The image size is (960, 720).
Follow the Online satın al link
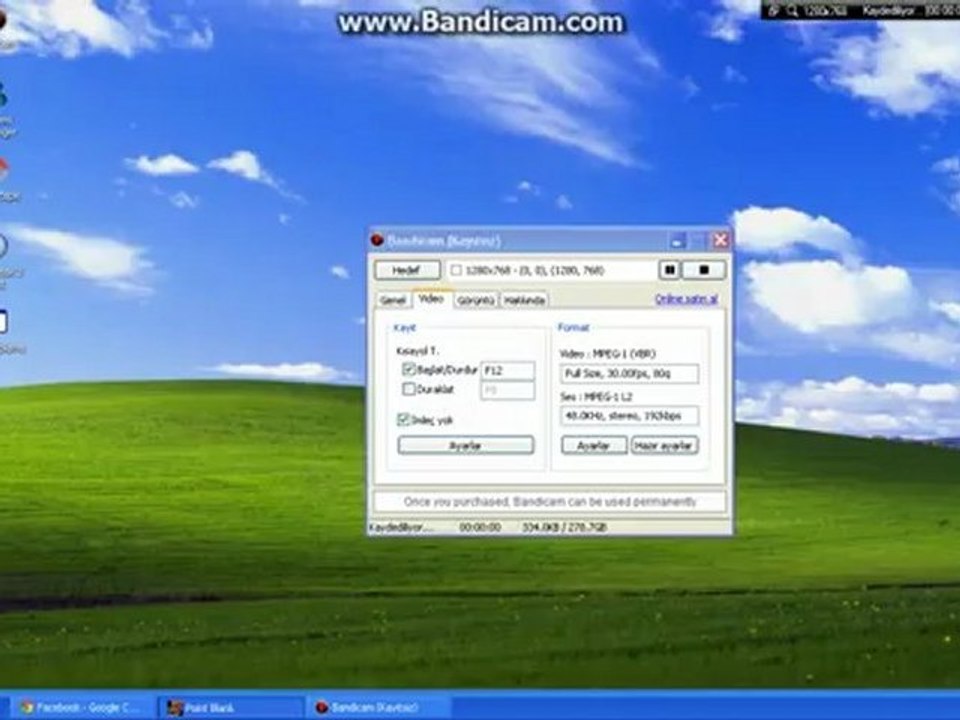[x=686, y=299]
